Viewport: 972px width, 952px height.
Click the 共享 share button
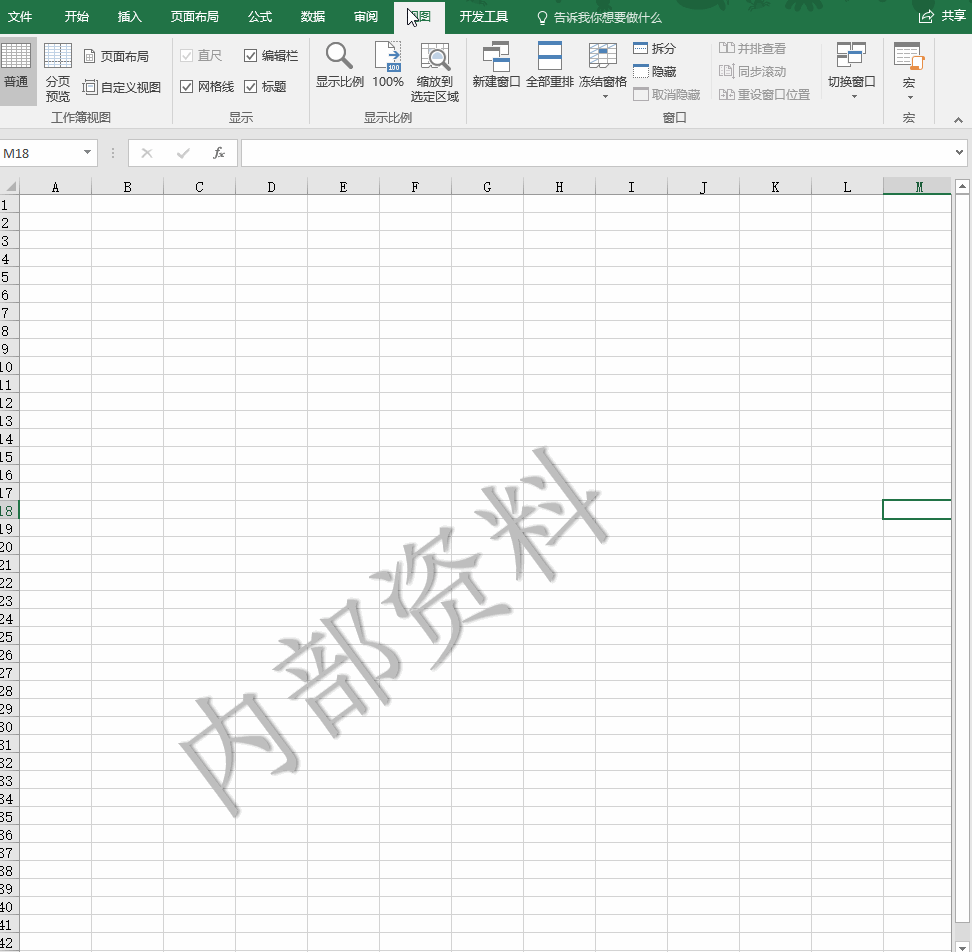coord(942,17)
